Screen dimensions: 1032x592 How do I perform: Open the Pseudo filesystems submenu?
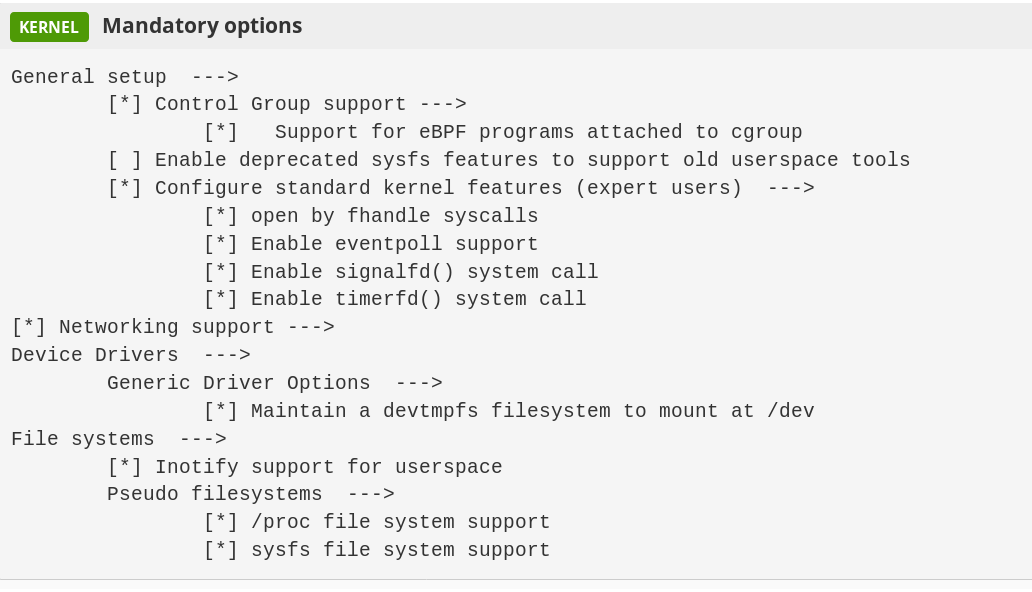pyautogui.click(x=251, y=494)
